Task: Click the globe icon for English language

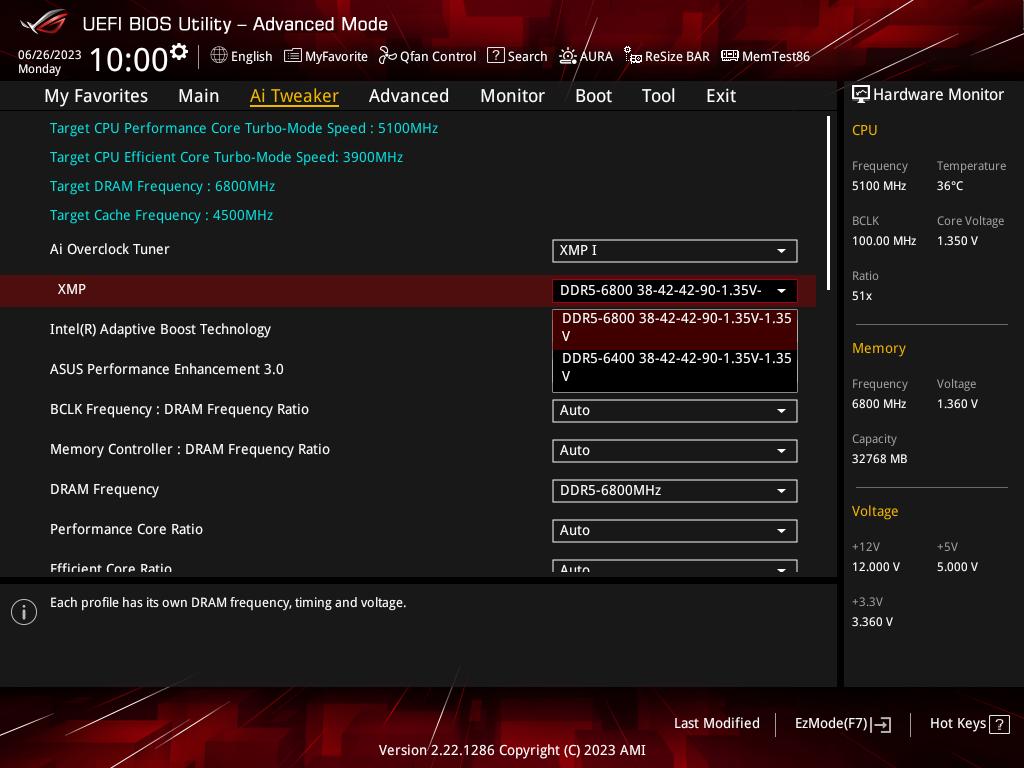Action: coord(219,56)
